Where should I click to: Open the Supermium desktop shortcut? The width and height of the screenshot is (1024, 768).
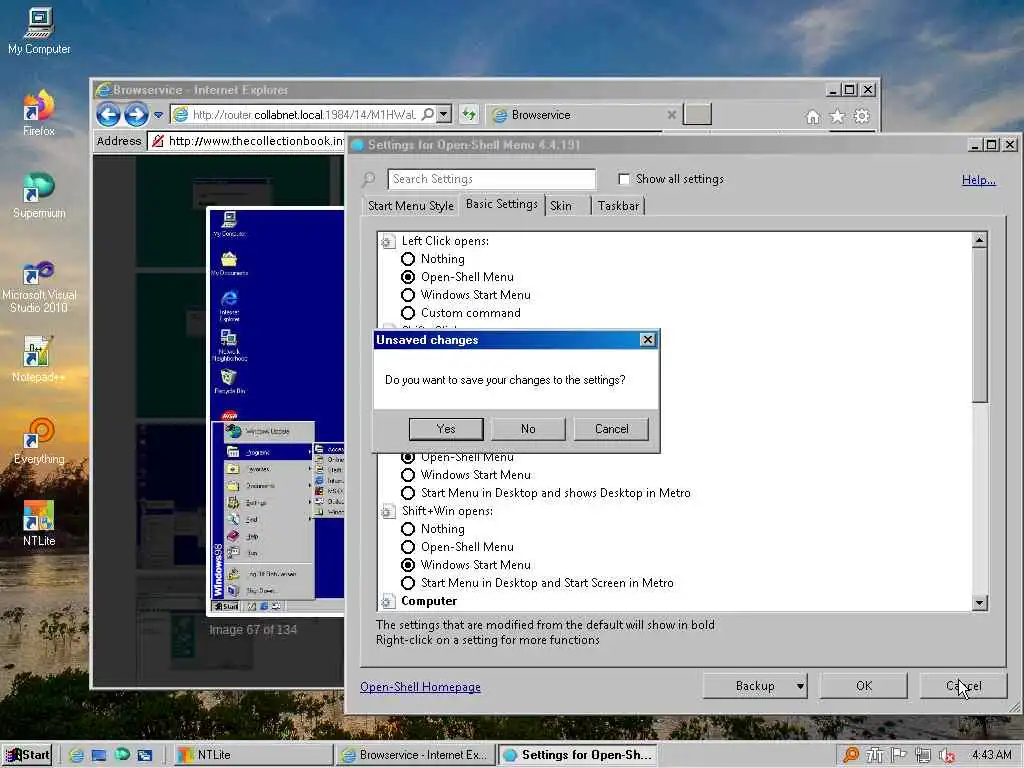[39, 195]
